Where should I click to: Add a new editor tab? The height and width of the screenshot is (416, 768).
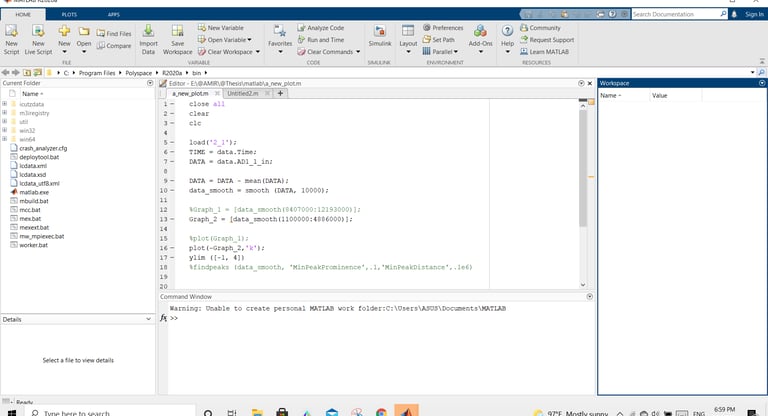(280, 93)
